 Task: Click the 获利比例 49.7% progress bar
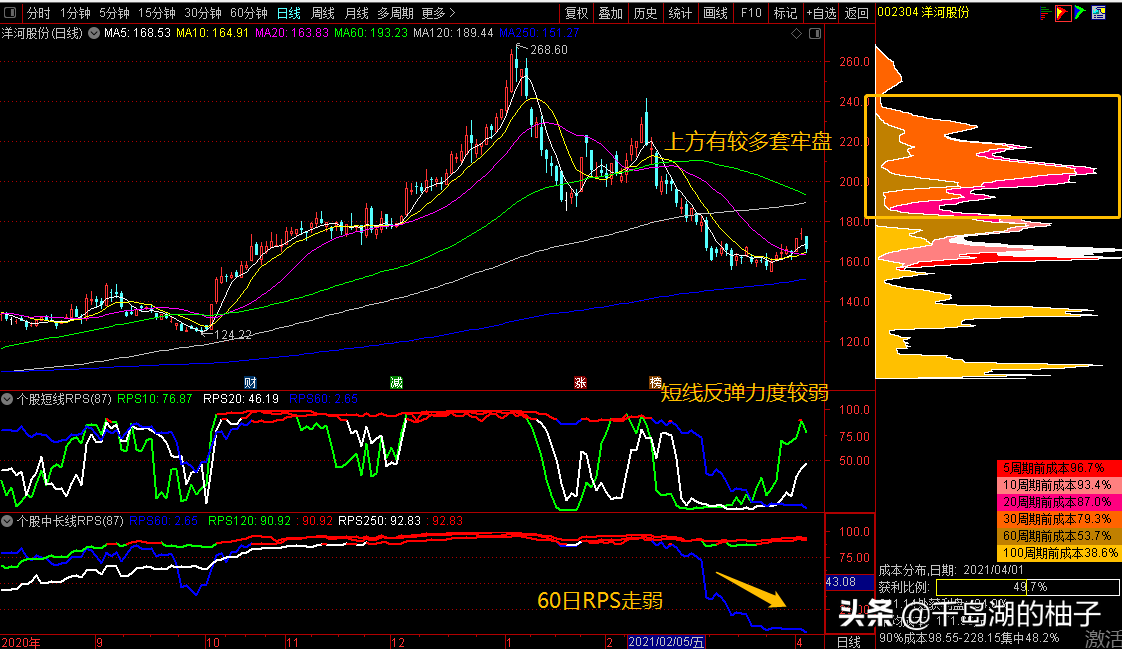click(1028, 587)
